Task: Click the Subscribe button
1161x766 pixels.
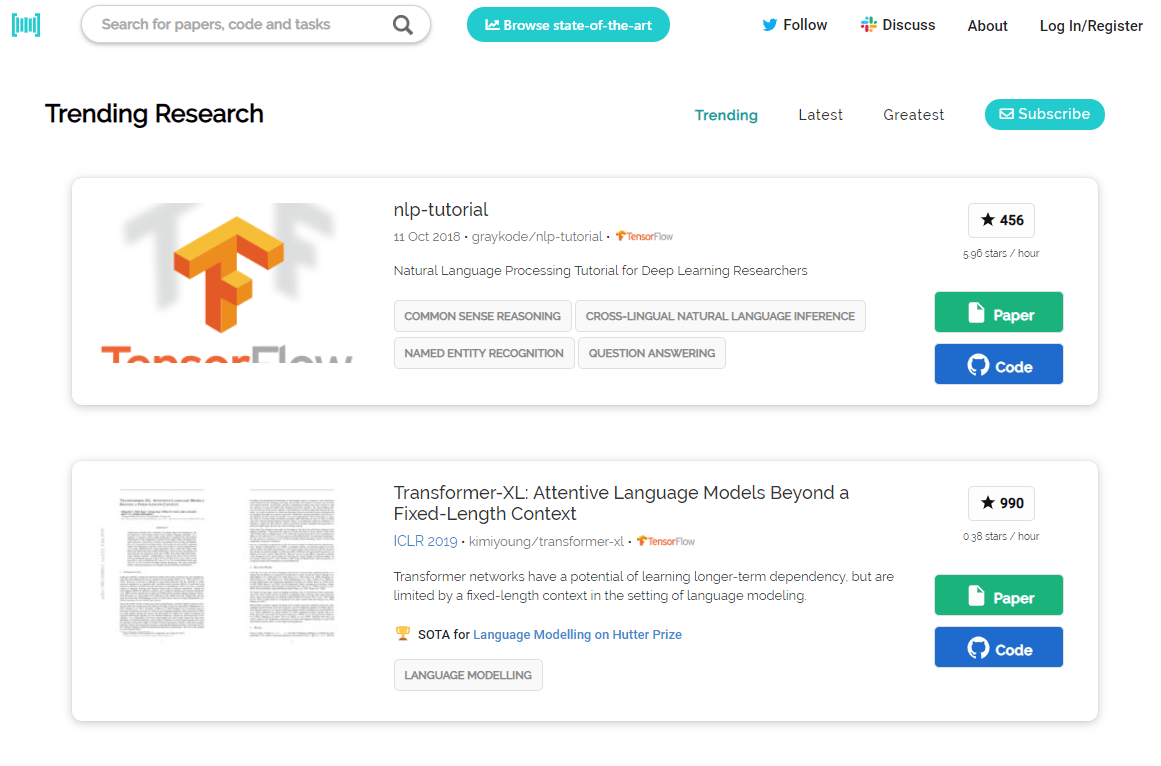Action: pyautogui.click(x=1044, y=114)
